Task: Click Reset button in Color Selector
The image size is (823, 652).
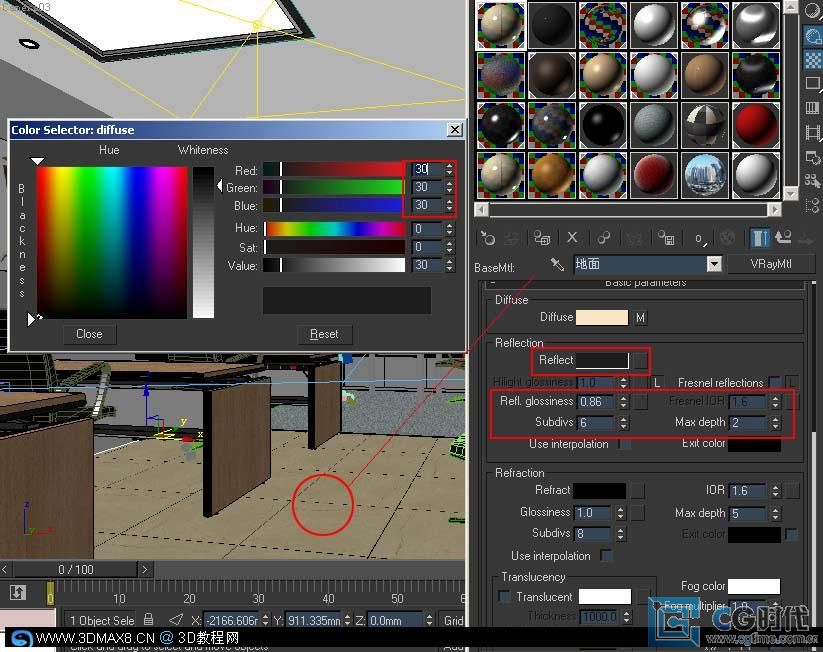Action: click(324, 334)
